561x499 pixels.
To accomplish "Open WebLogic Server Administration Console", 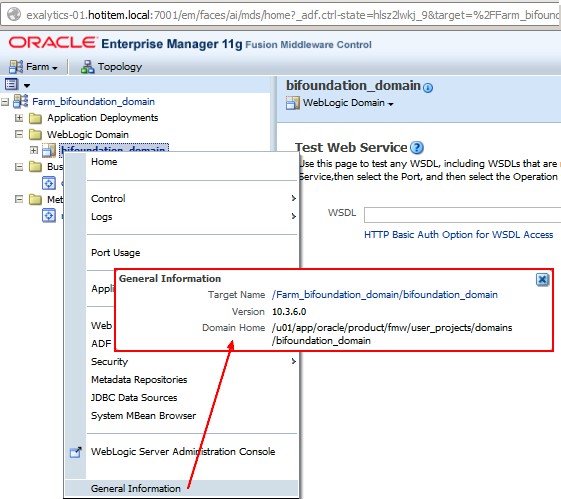I will tap(183, 452).
